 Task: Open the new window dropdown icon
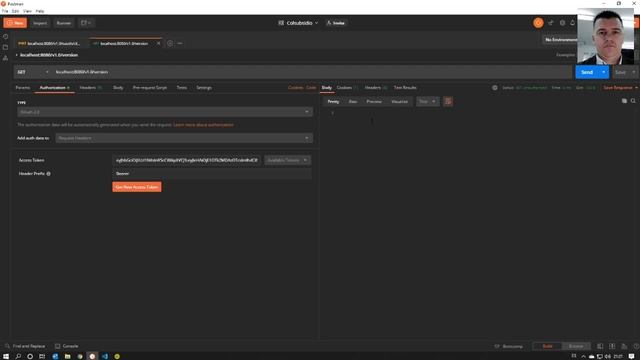[86, 23]
